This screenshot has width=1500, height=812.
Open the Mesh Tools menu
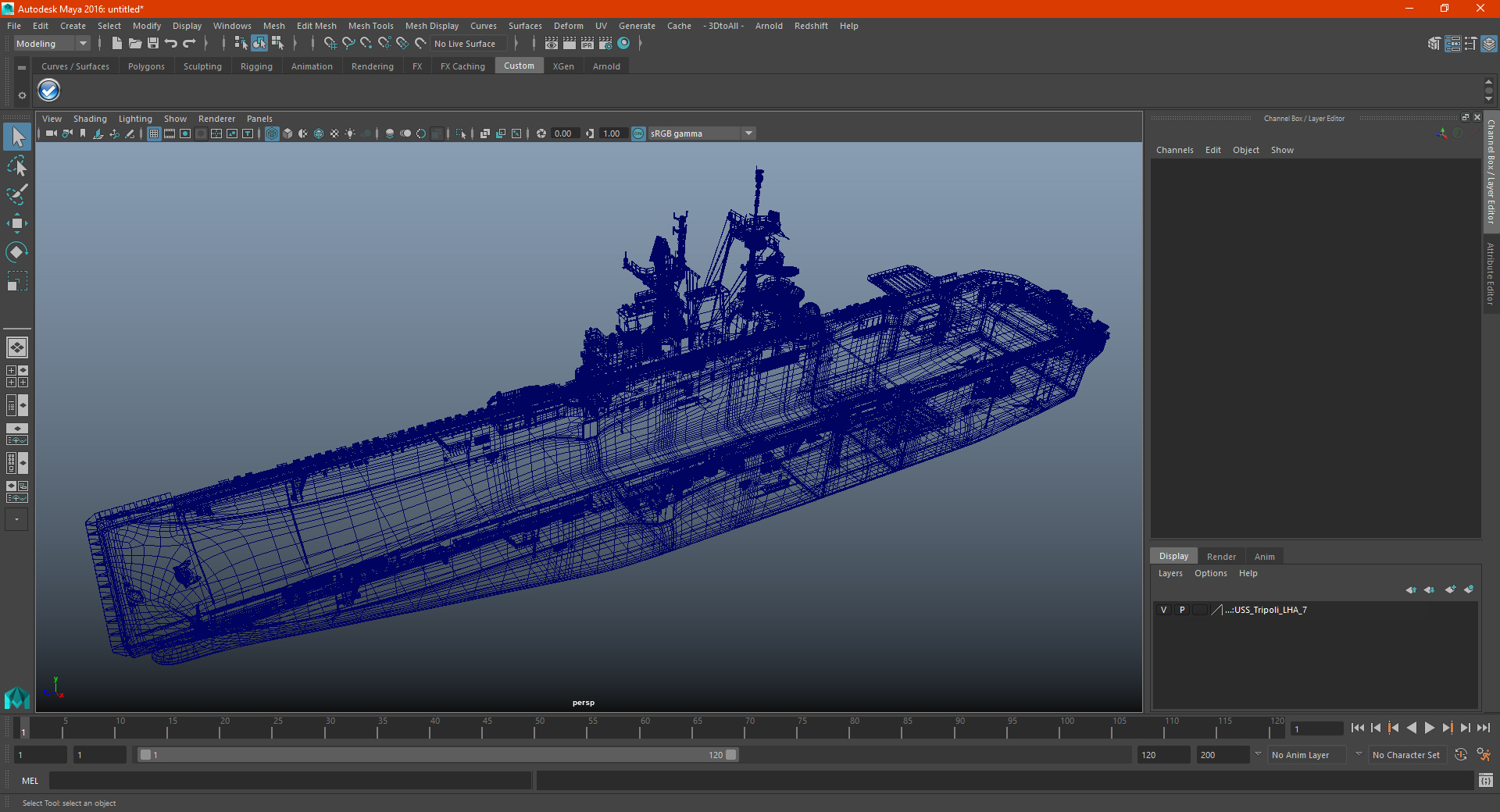click(x=370, y=26)
